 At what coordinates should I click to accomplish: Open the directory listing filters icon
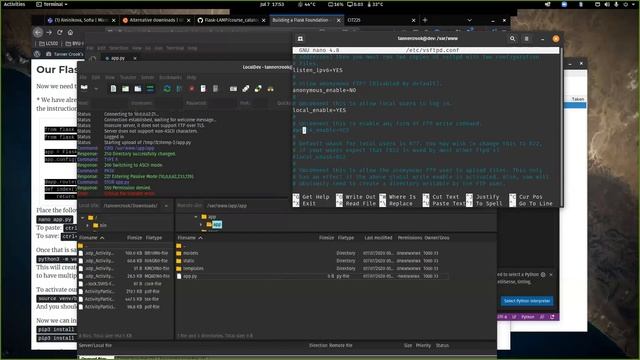tap(233, 89)
